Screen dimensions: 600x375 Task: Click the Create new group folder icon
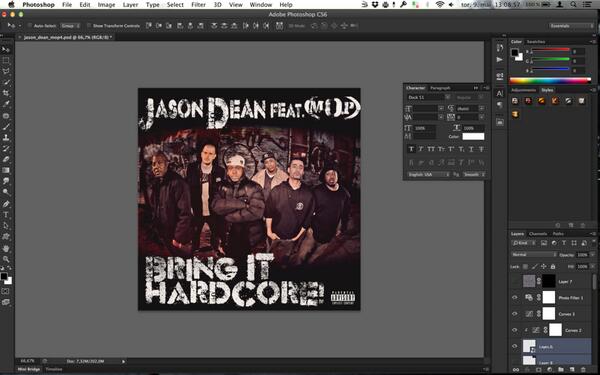coord(561,370)
